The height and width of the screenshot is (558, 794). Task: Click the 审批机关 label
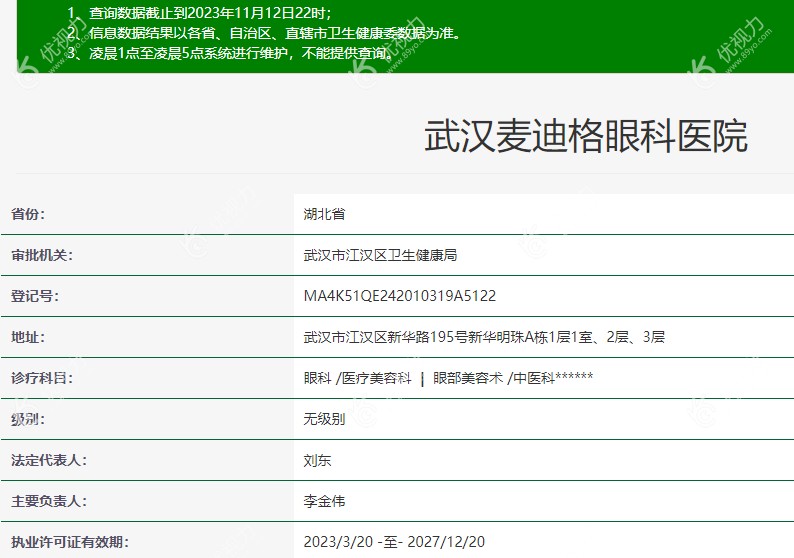42,255
